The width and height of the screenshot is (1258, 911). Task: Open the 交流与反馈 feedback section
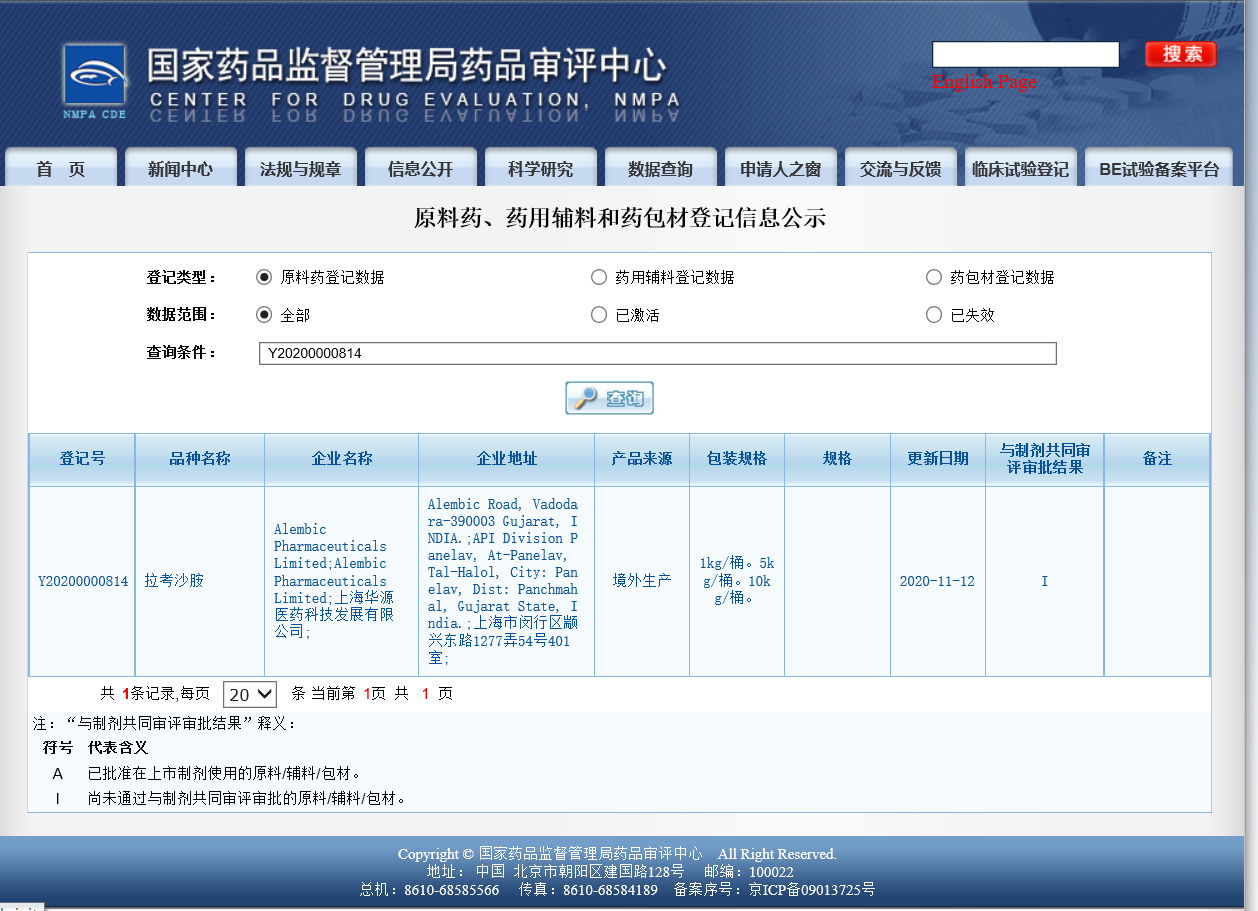pyautogui.click(x=899, y=167)
